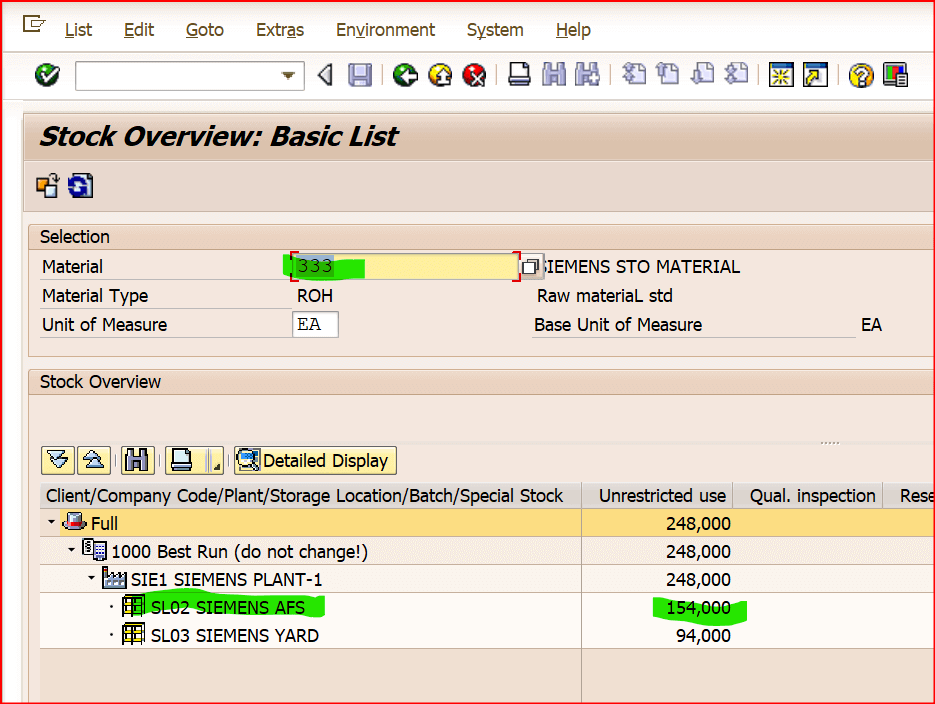Click the Qual. inspection column header
This screenshot has width=935, height=704.
coord(807,495)
